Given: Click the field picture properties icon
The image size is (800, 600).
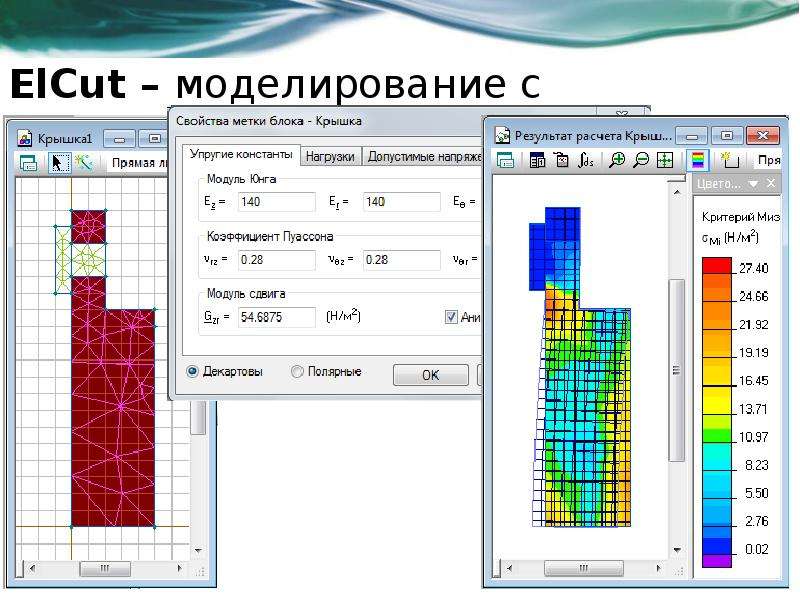Looking at the screenshot, I should tap(537, 161).
